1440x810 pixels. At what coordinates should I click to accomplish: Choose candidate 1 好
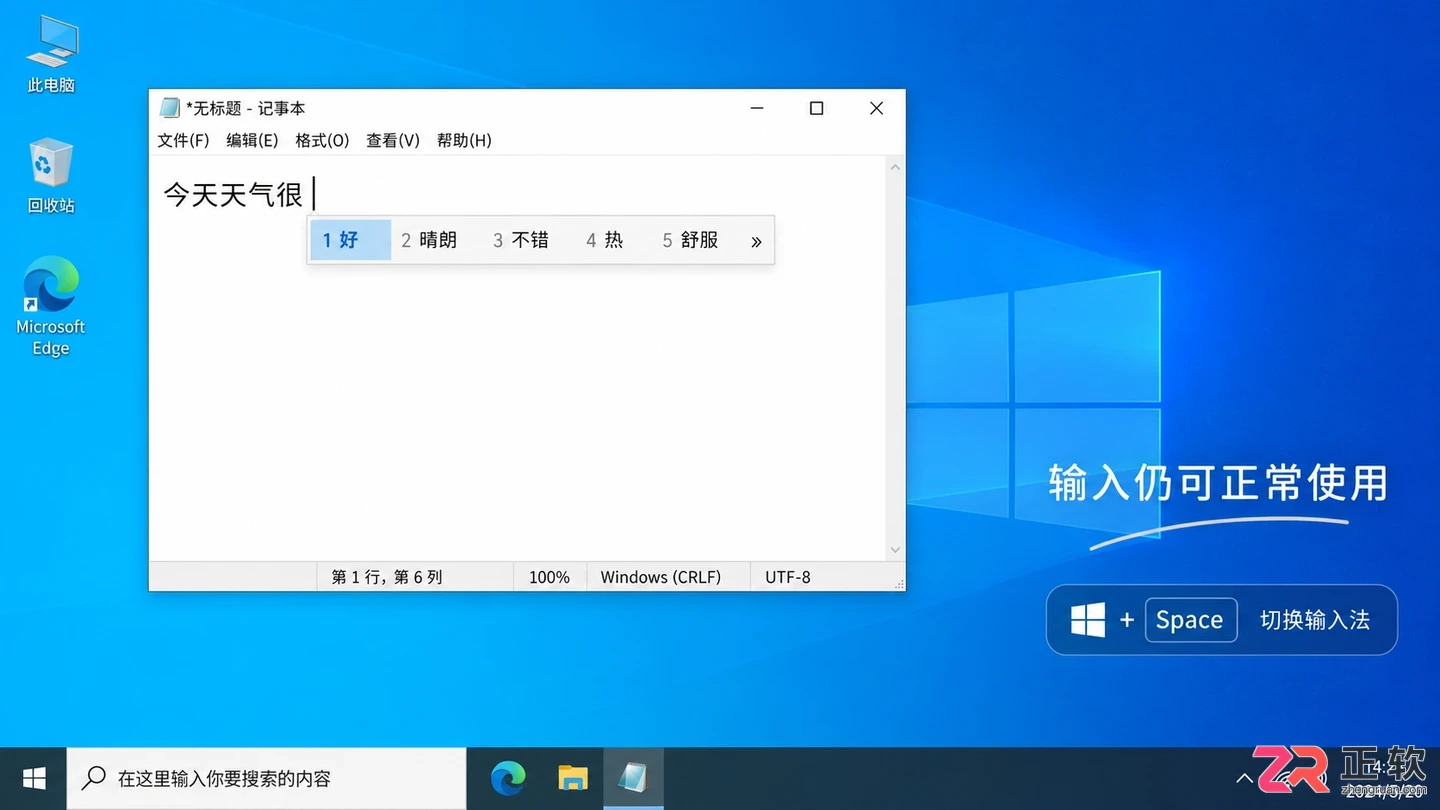tap(350, 240)
